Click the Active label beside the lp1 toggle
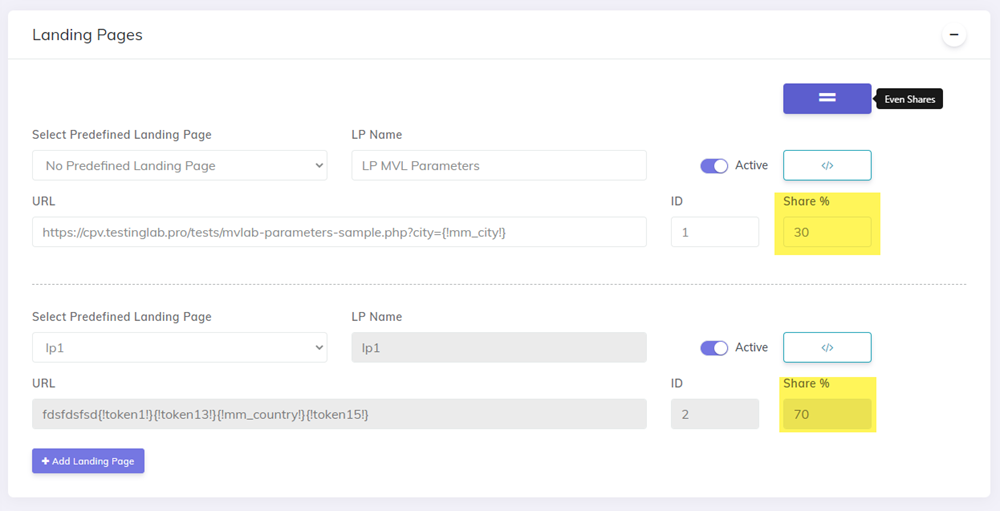Viewport: 1000px width, 511px height. click(x=751, y=347)
